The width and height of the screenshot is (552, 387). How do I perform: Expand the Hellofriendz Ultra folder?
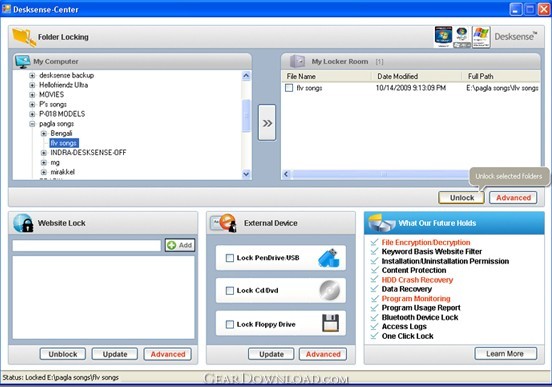(x=32, y=85)
